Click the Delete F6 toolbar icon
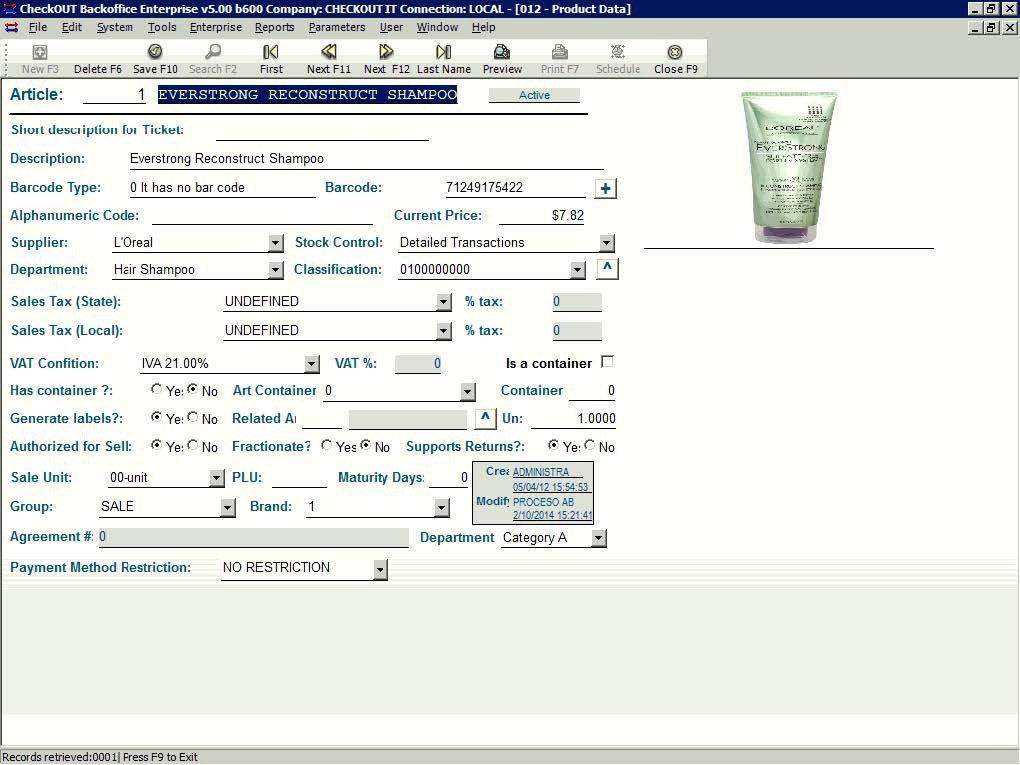 pyautogui.click(x=97, y=52)
